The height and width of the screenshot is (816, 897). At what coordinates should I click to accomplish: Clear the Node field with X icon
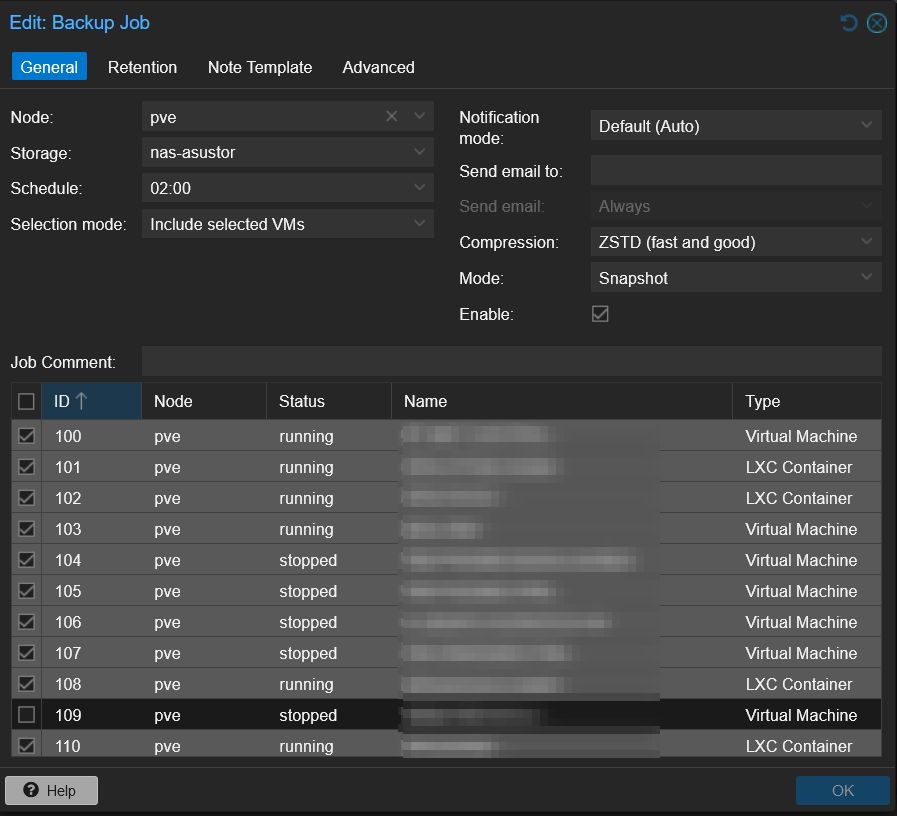click(x=392, y=117)
